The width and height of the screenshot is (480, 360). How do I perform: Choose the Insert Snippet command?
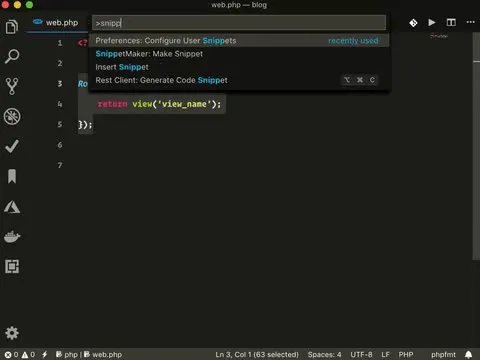239,67
